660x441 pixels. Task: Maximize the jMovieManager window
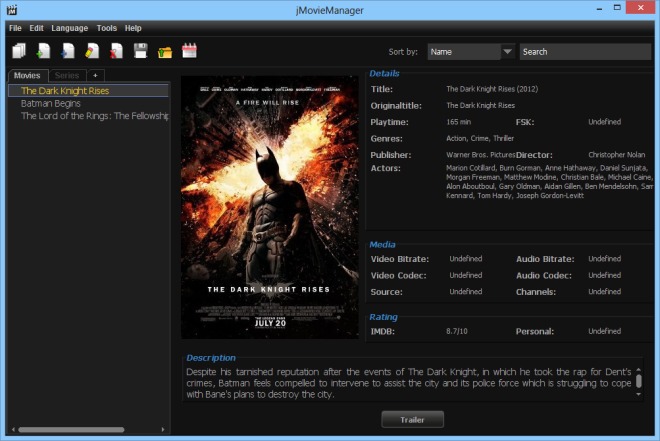tap(617, 8)
